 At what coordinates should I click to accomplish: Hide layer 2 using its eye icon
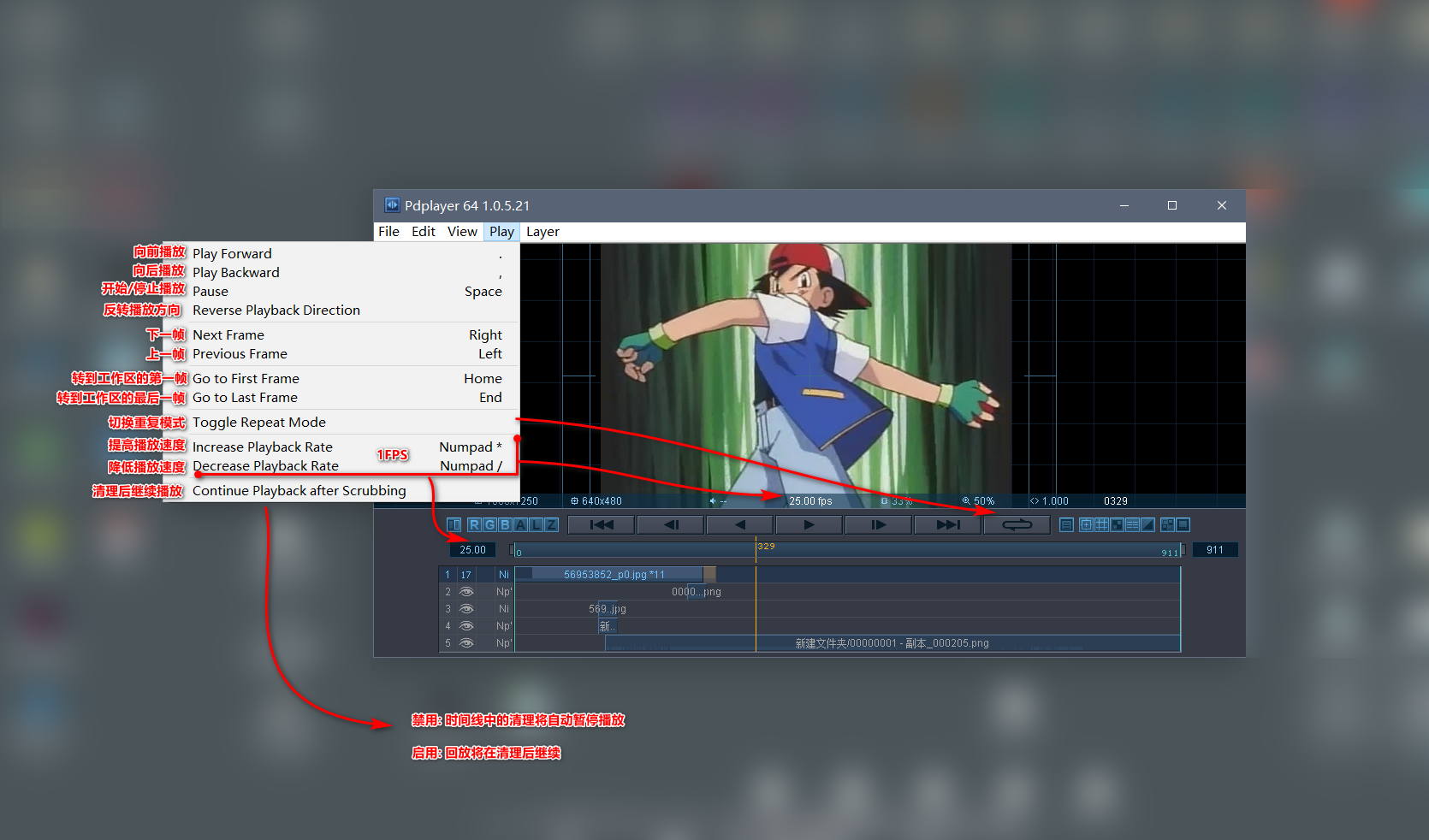466,592
